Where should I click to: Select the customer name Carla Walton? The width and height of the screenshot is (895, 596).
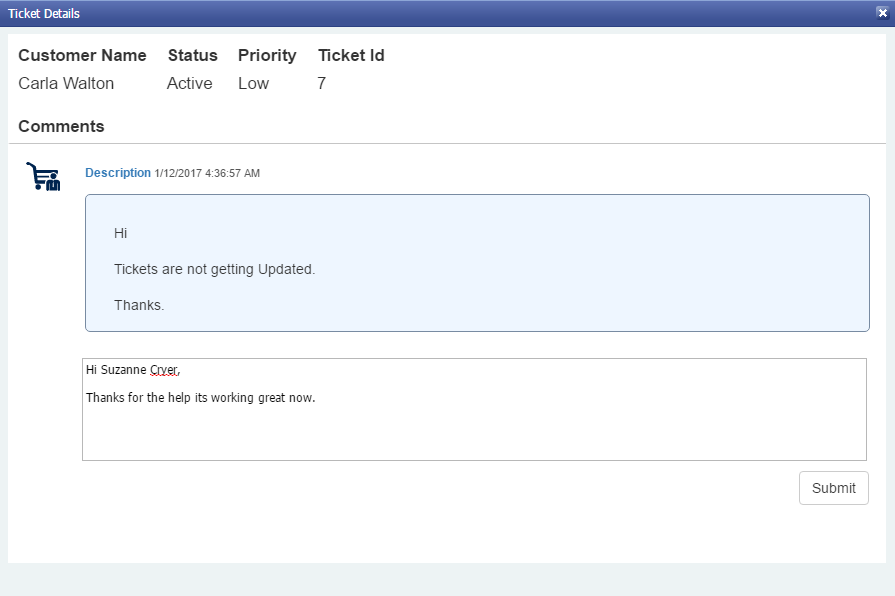[66, 83]
